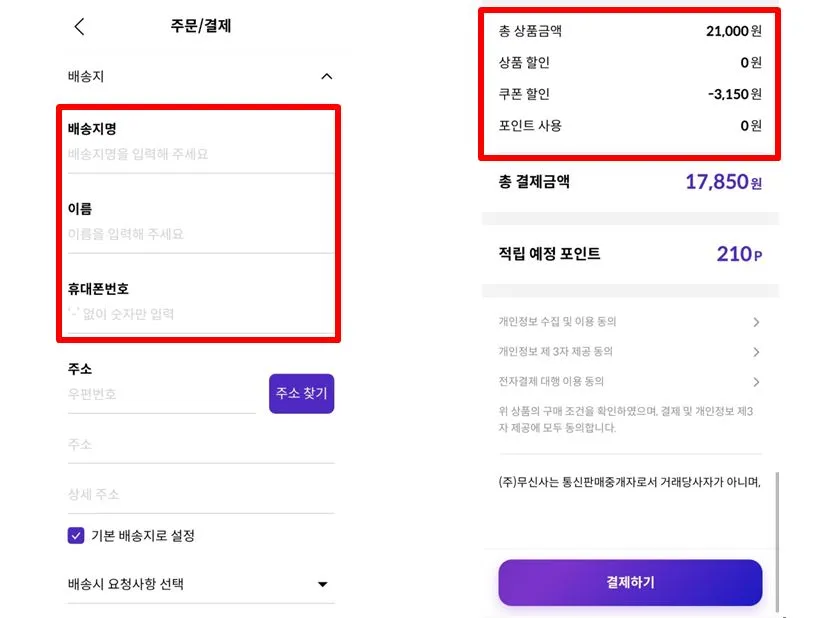Tap the 결제하기 payment button
This screenshot has width=839, height=618.
pos(629,582)
